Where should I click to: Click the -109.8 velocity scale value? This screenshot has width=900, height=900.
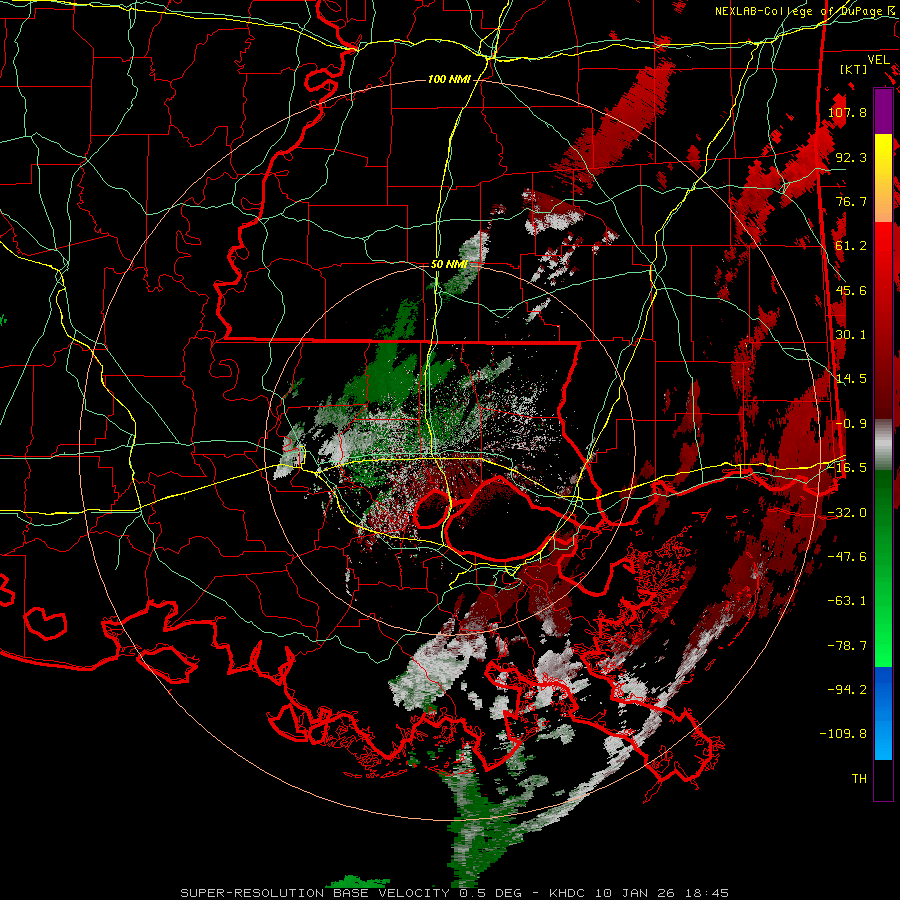844,734
